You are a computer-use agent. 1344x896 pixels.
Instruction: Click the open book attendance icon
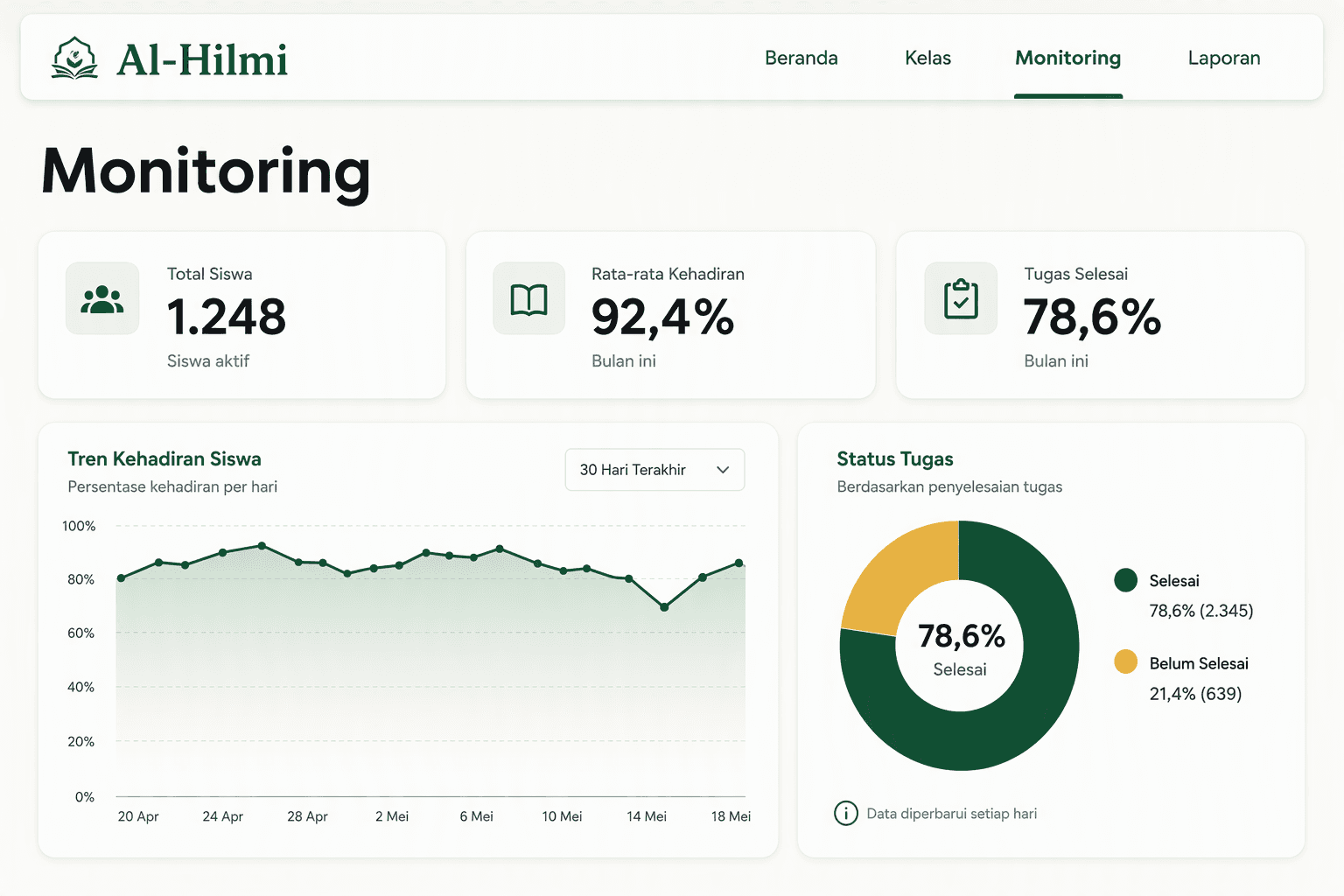[x=529, y=299]
